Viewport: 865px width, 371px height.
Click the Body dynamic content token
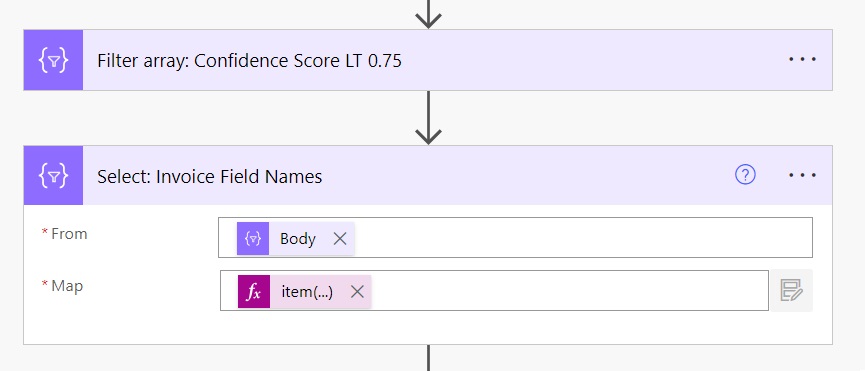(296, 239)
